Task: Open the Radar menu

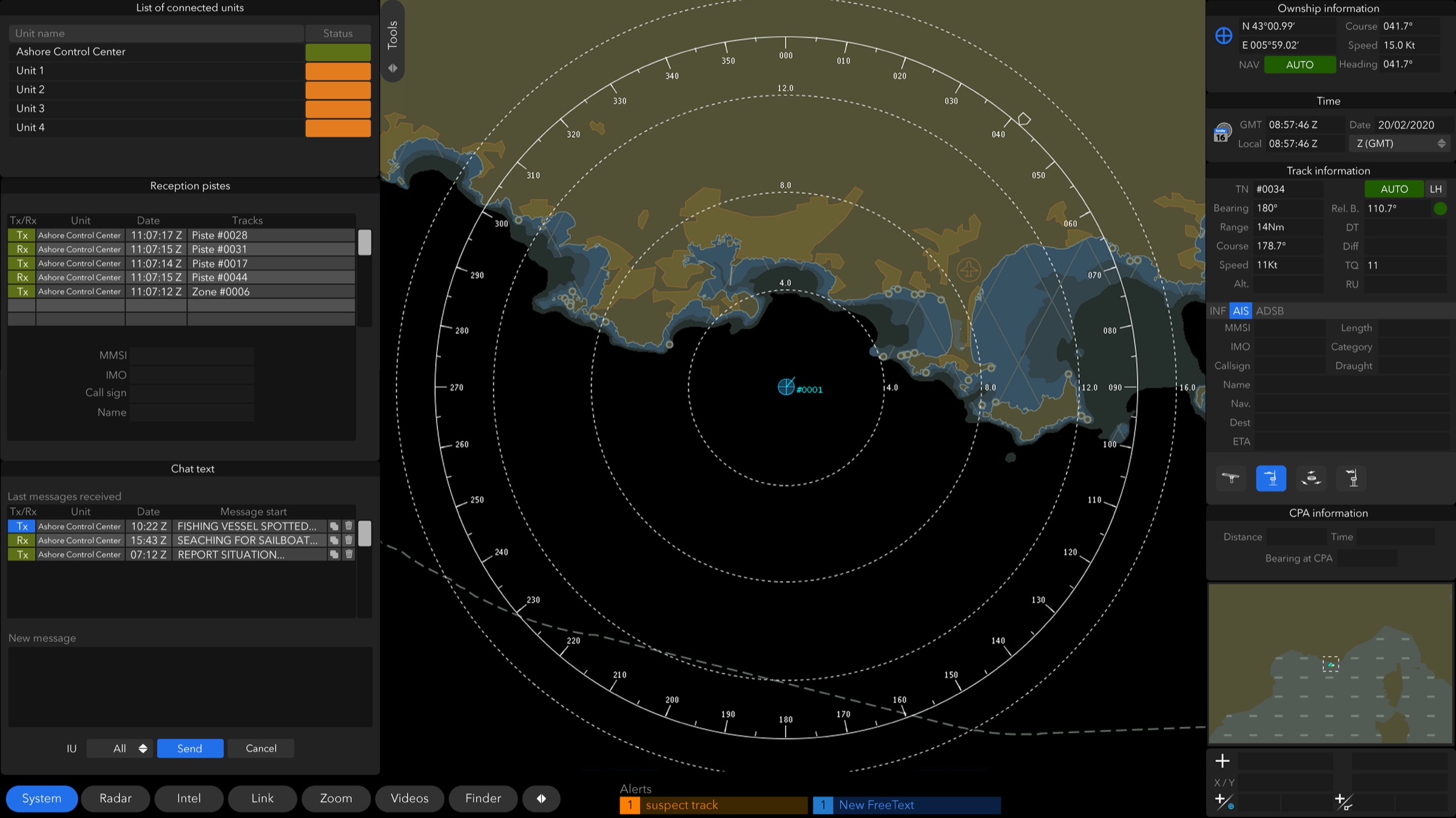Action: [x=115, y=799]
